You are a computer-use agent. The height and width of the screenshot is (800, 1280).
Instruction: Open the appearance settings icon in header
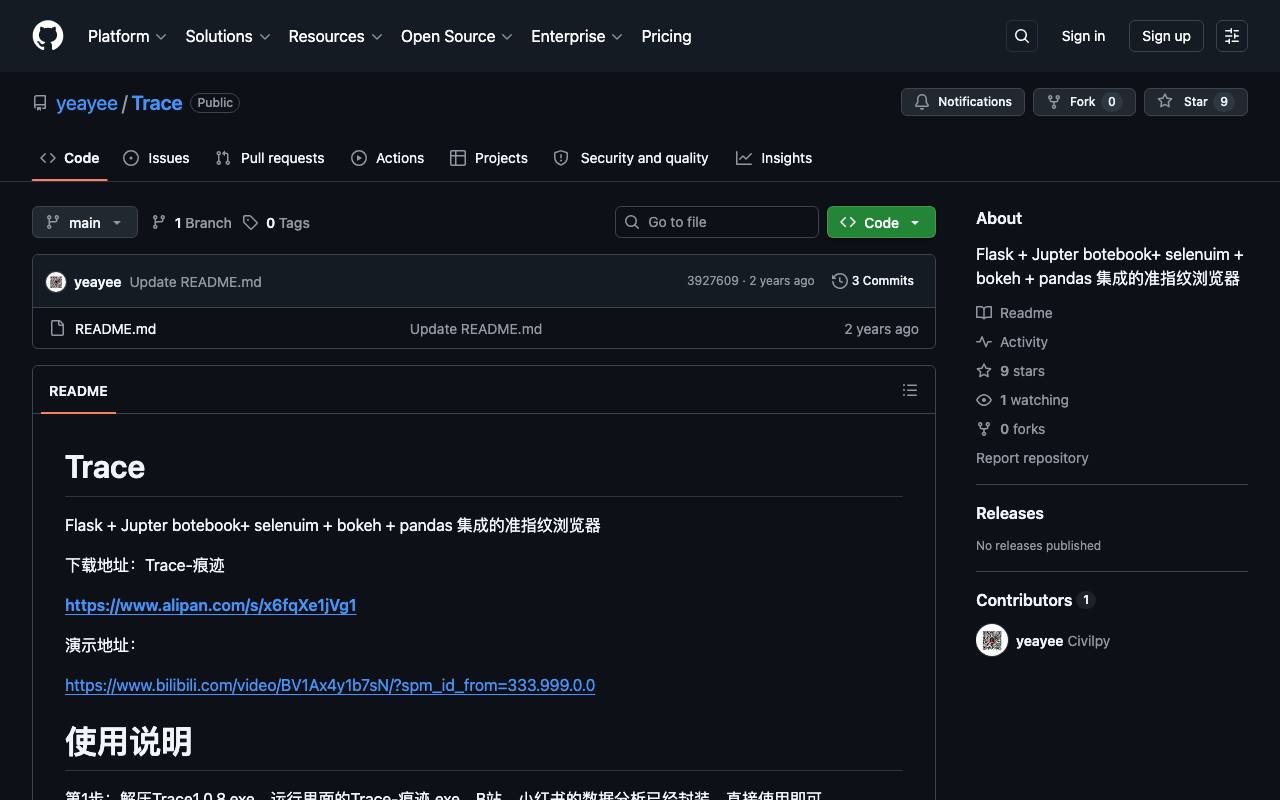coord(1232,36)
